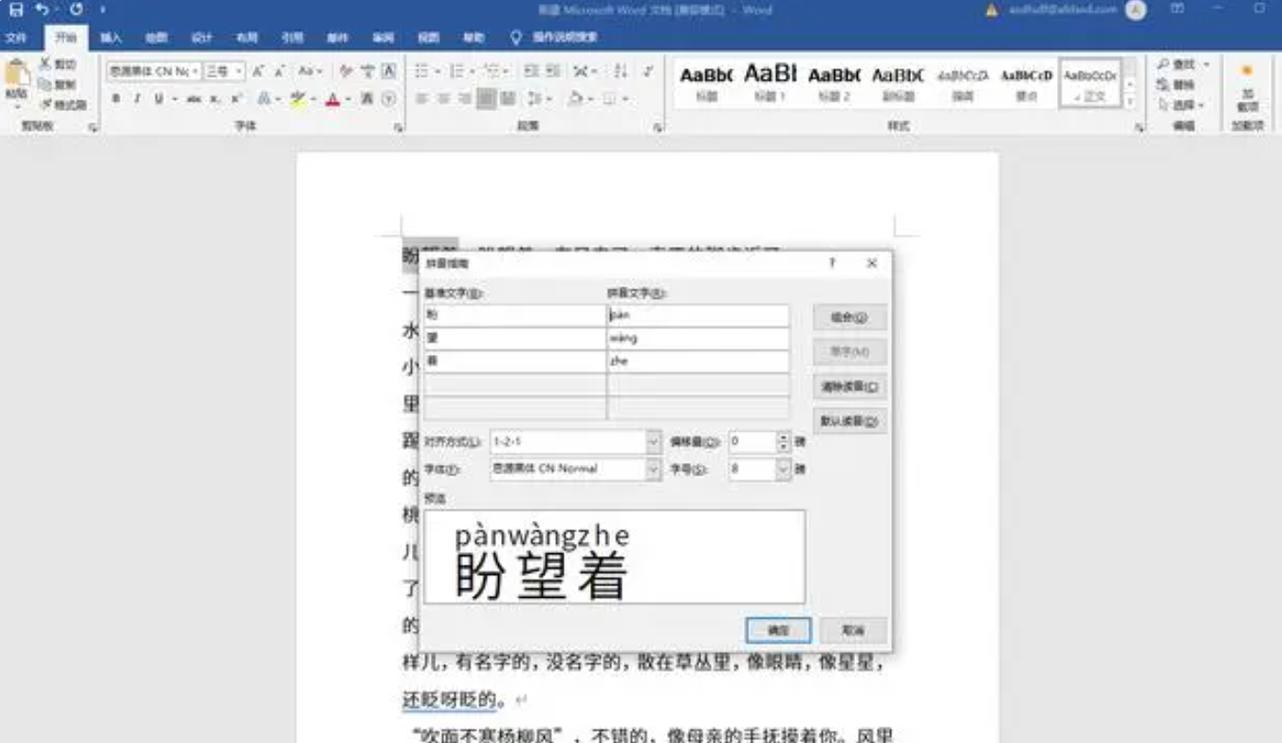1282x743 pixels.
Task: Click the Clear Readings button in dialog
Action: (x=849, y=387)
